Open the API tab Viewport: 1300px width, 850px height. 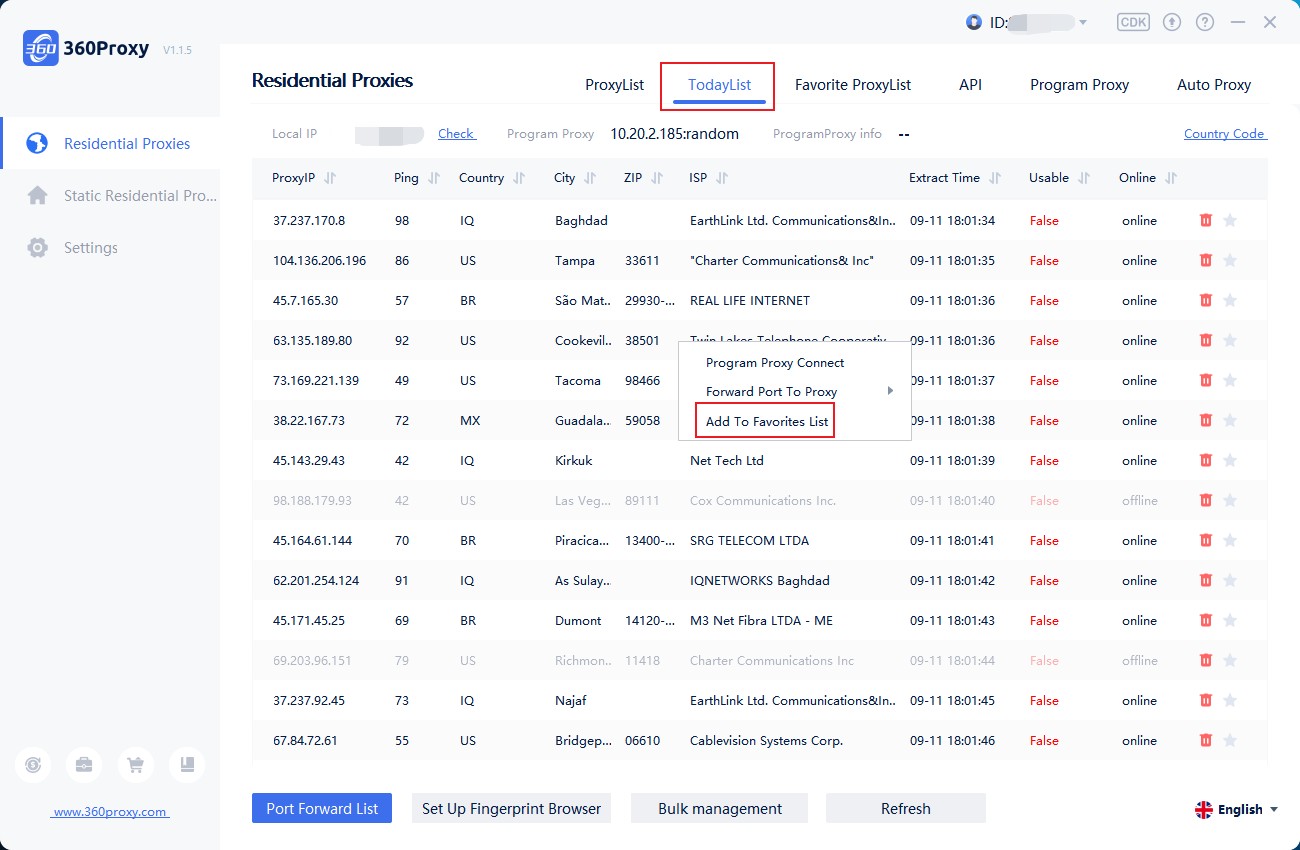click(971, 85)
